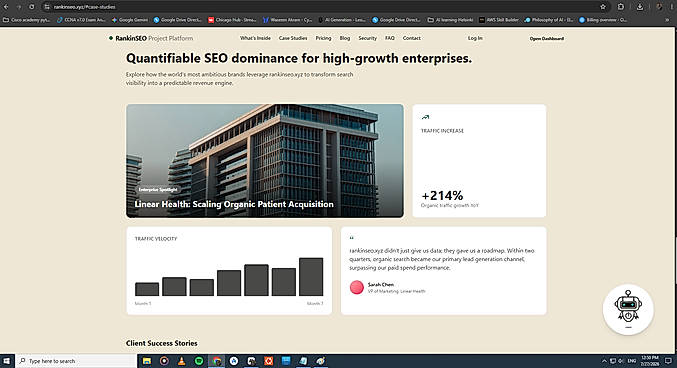Image resolution: width=677 pixels, height=368 pixels.
Task: Click the browser address bar URL
Action: [x=85, y=7]
